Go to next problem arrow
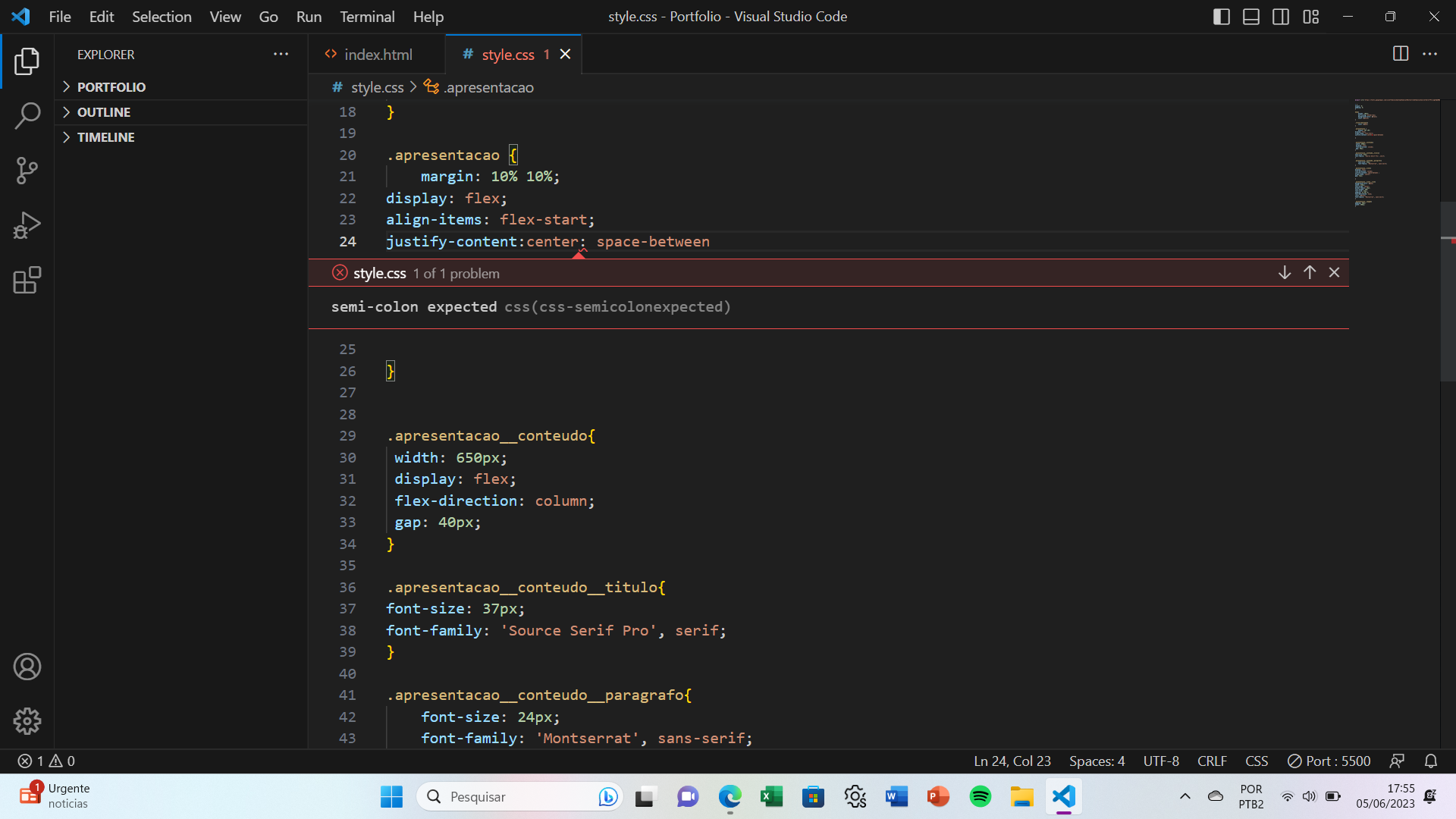 tap(1285, 272)
